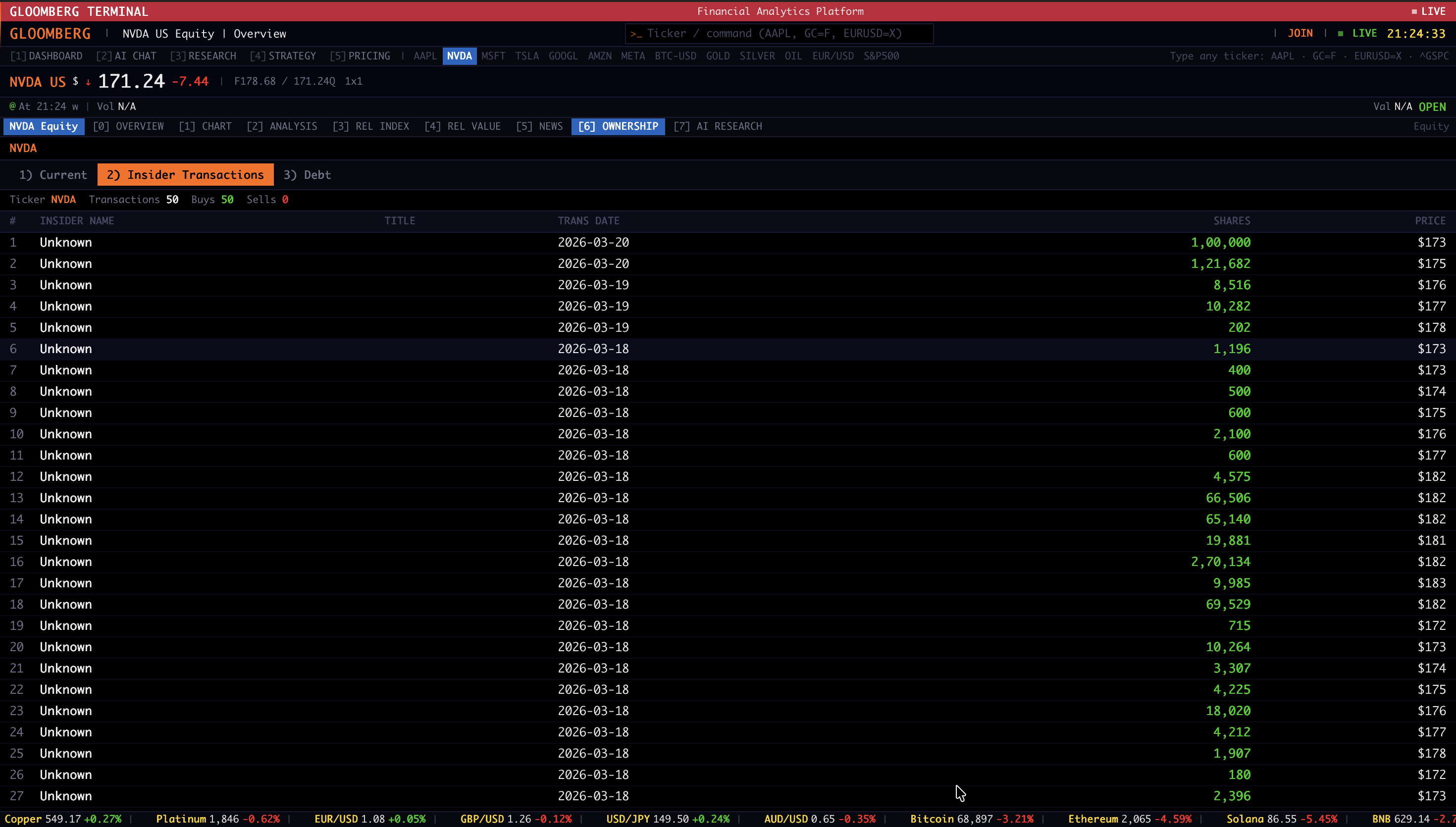Click the NVDA Equity blue label
The width and height of the screenshot is (1456, 827).
point(44,126)
